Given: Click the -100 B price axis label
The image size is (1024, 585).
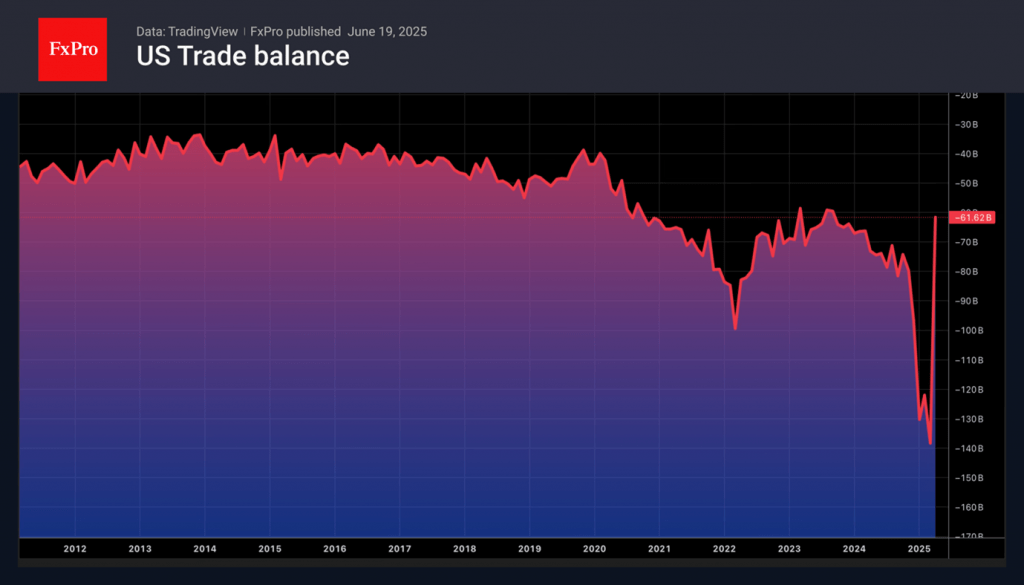Looking at the screenshot, I should coord(970,331).
